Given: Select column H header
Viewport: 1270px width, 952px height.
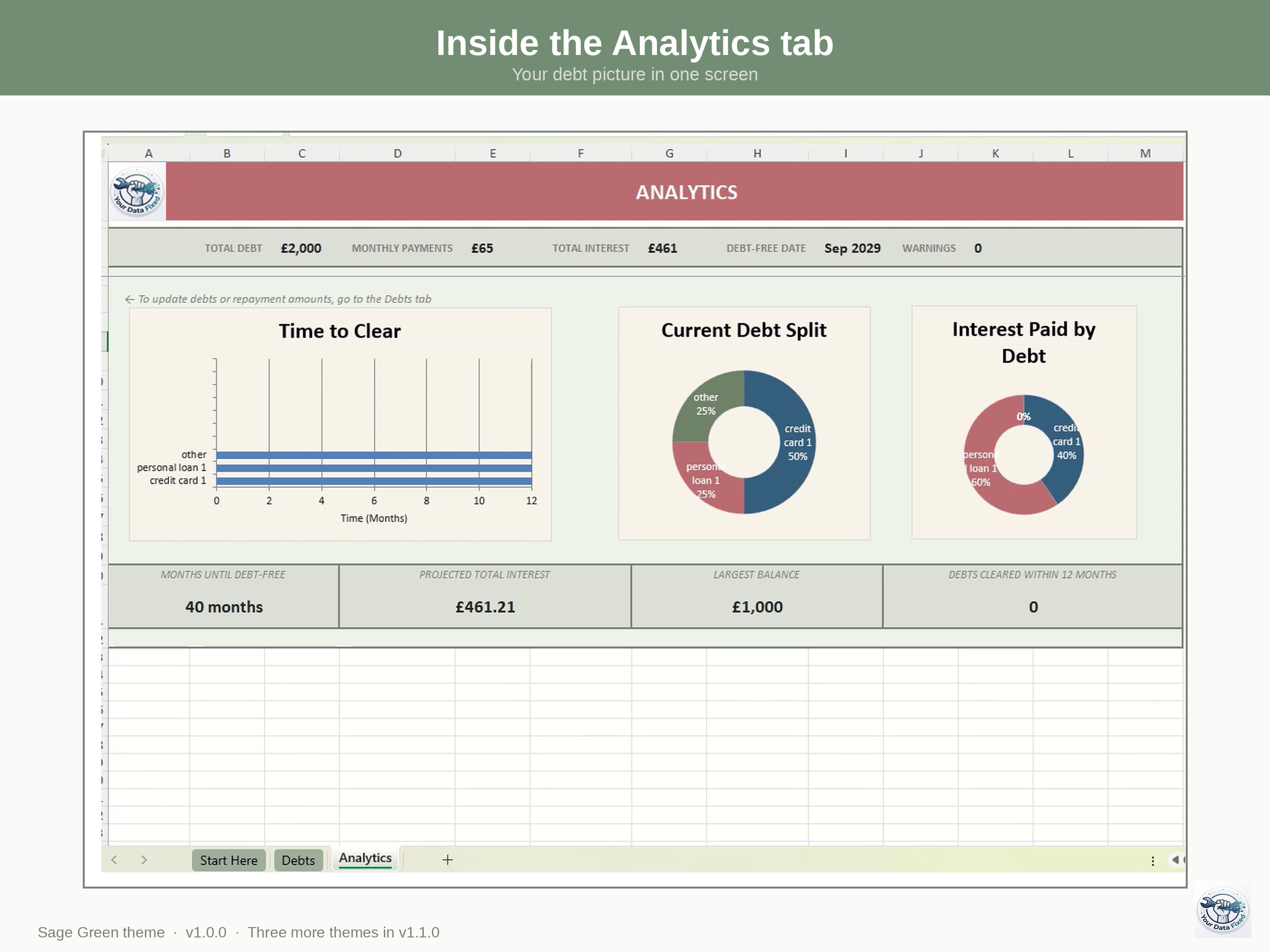Looking at the screenshot, I should click(x=757, y=153).
